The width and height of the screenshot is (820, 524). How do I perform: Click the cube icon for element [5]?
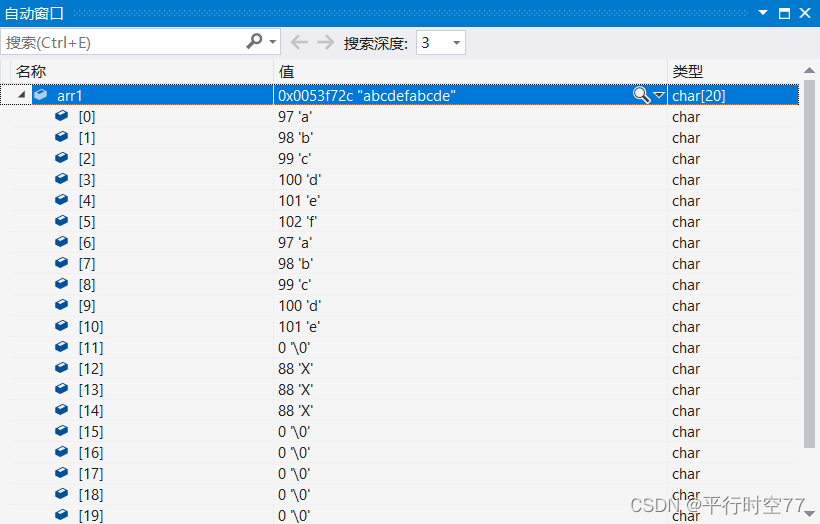tap(62, 220)
